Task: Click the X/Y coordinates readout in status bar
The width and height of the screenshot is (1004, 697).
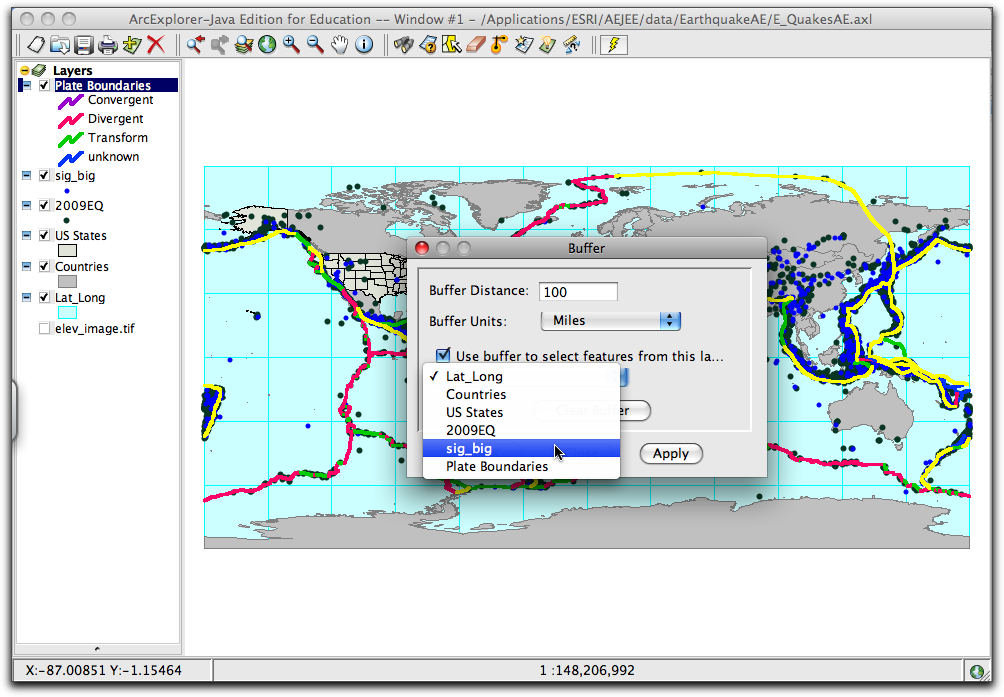Action: (x=104, y=670)
